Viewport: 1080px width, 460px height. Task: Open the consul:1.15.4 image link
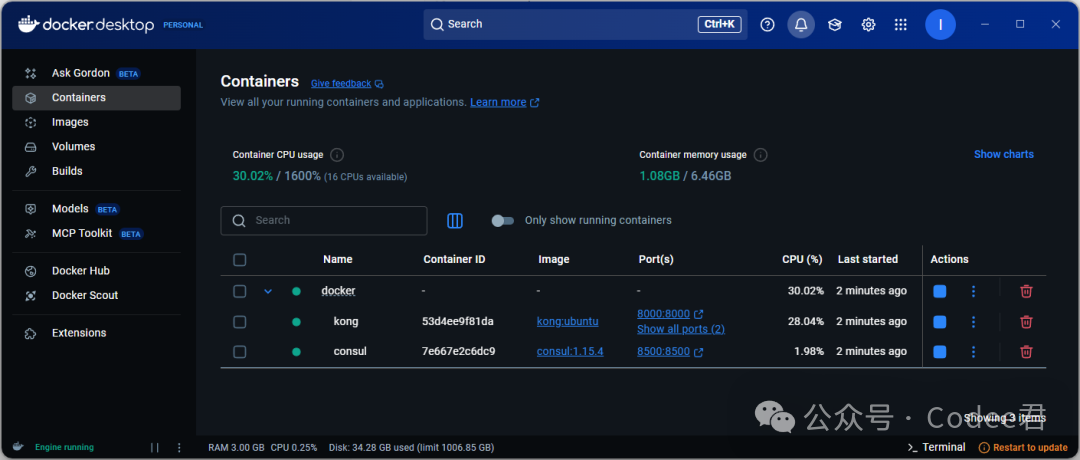570,352
